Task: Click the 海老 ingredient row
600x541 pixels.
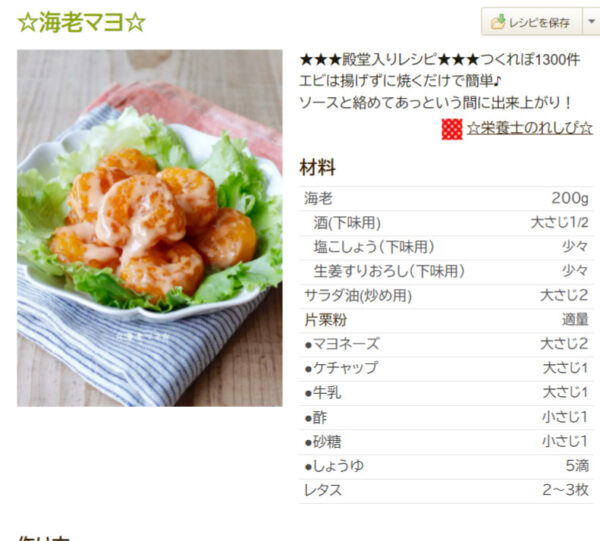Action: 446,199
